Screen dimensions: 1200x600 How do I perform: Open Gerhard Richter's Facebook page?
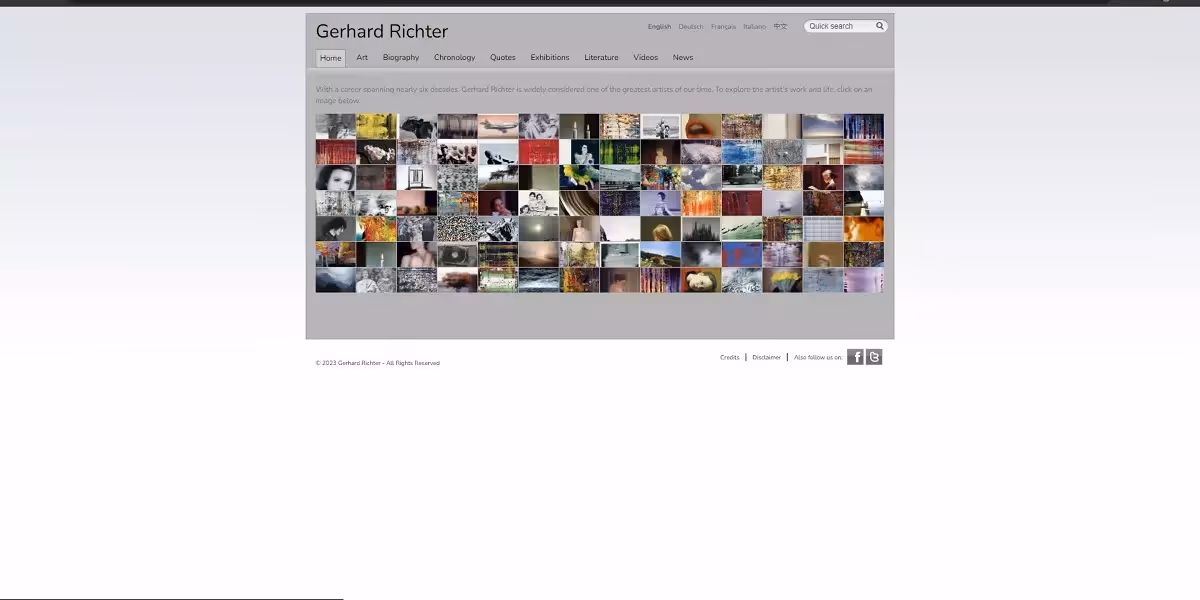(855, 356)
